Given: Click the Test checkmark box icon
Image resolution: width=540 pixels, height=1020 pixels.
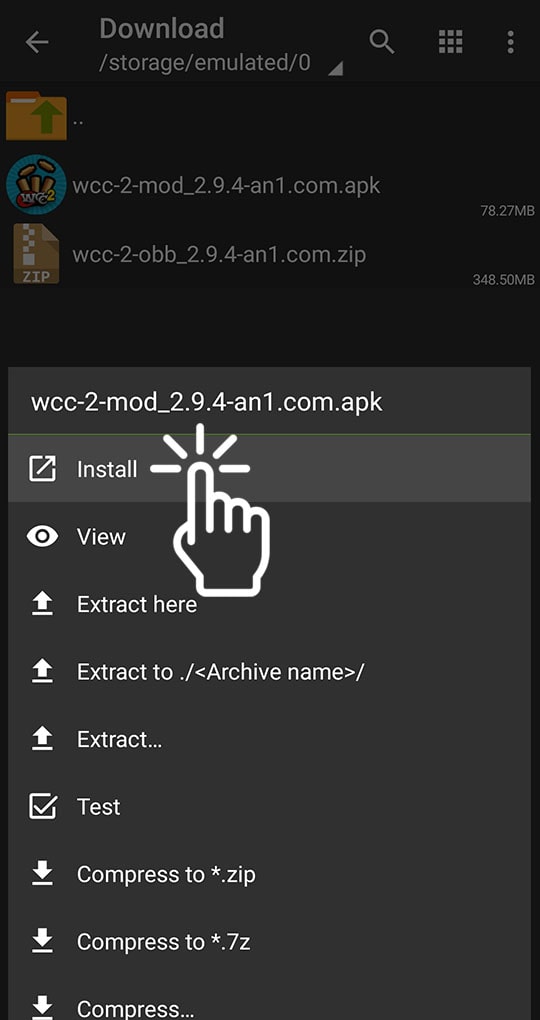Looking at the screenshot, I should point(42,807).
